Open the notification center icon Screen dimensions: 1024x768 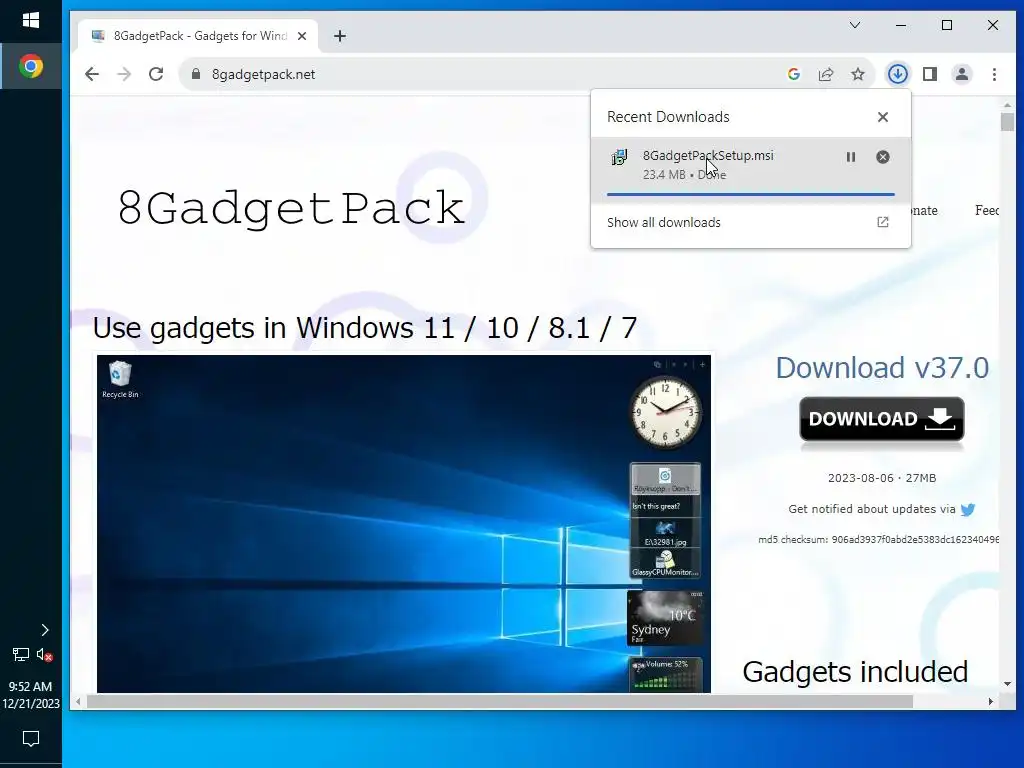click(x=31, y=739)
